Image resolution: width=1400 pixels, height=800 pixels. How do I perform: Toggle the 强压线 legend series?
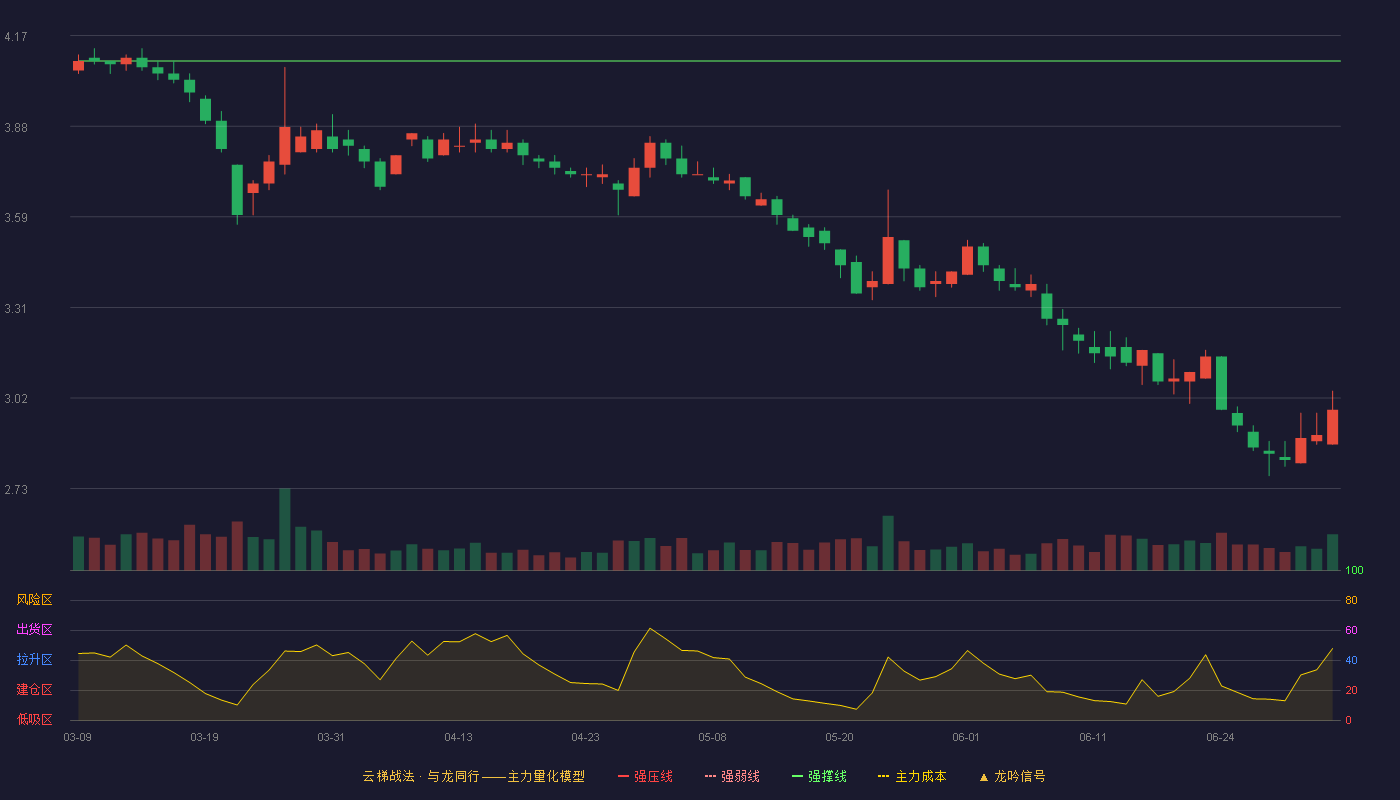pyautogui.click(x=645, y=776)
